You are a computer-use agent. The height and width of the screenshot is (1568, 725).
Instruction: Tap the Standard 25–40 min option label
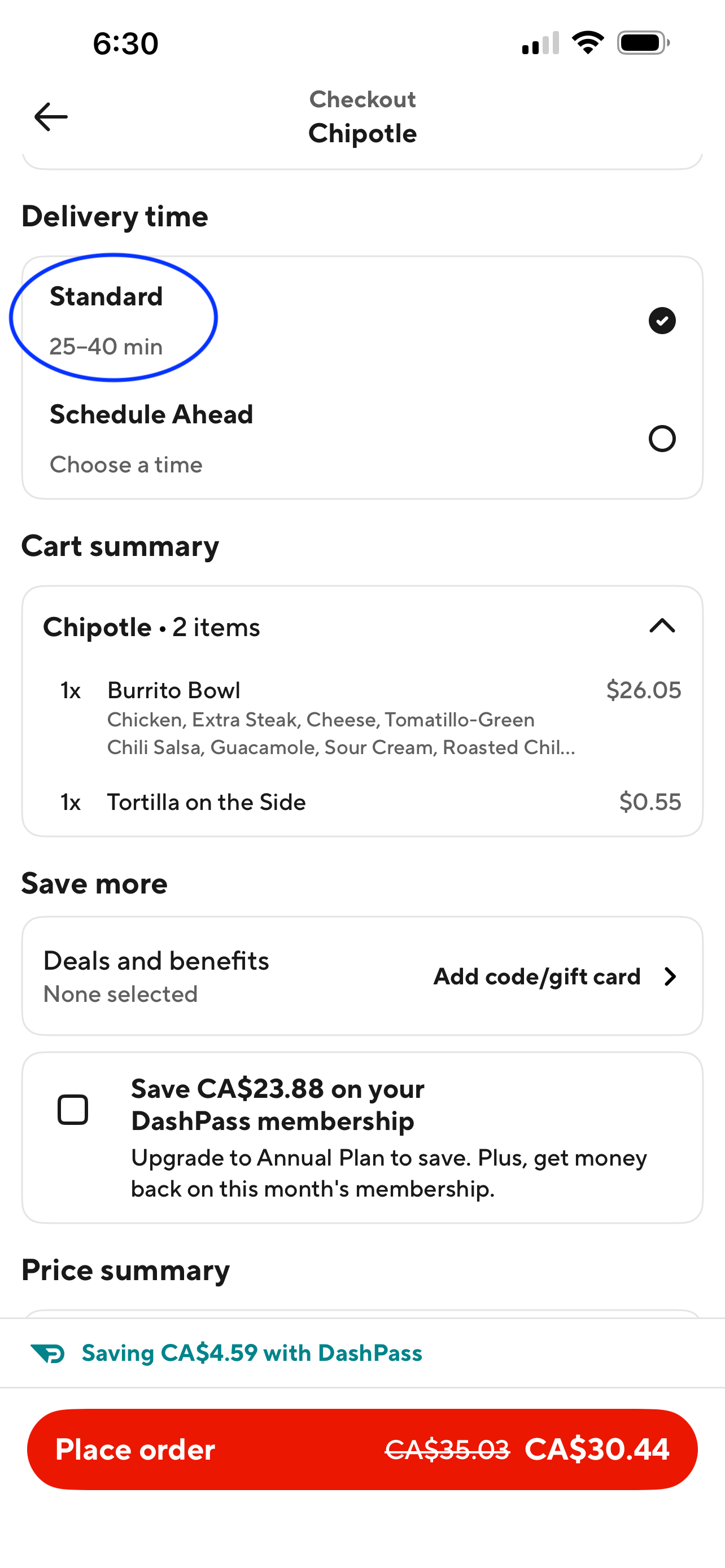107,321
